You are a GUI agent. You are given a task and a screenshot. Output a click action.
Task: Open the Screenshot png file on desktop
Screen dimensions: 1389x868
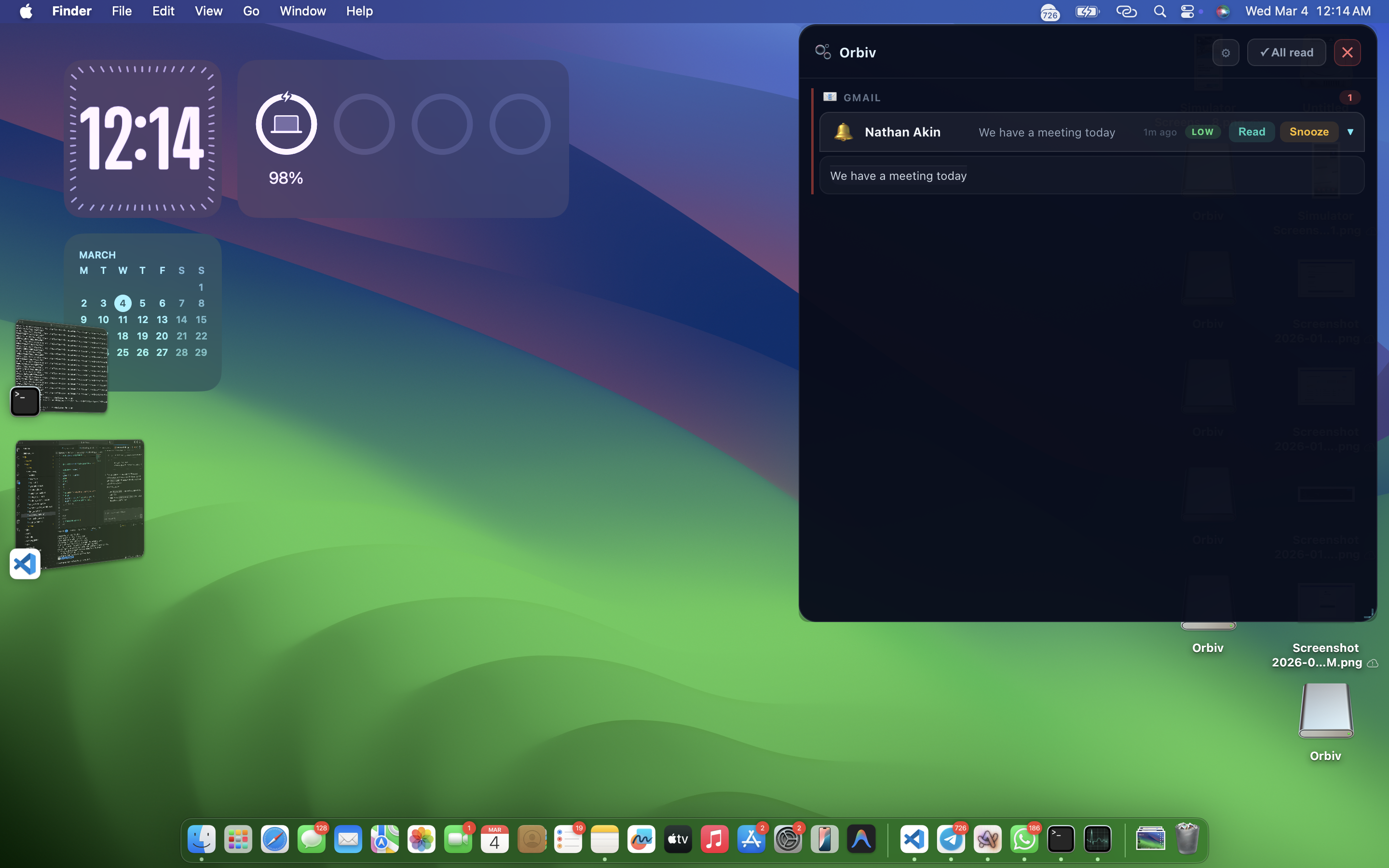tap(1325, 654)
